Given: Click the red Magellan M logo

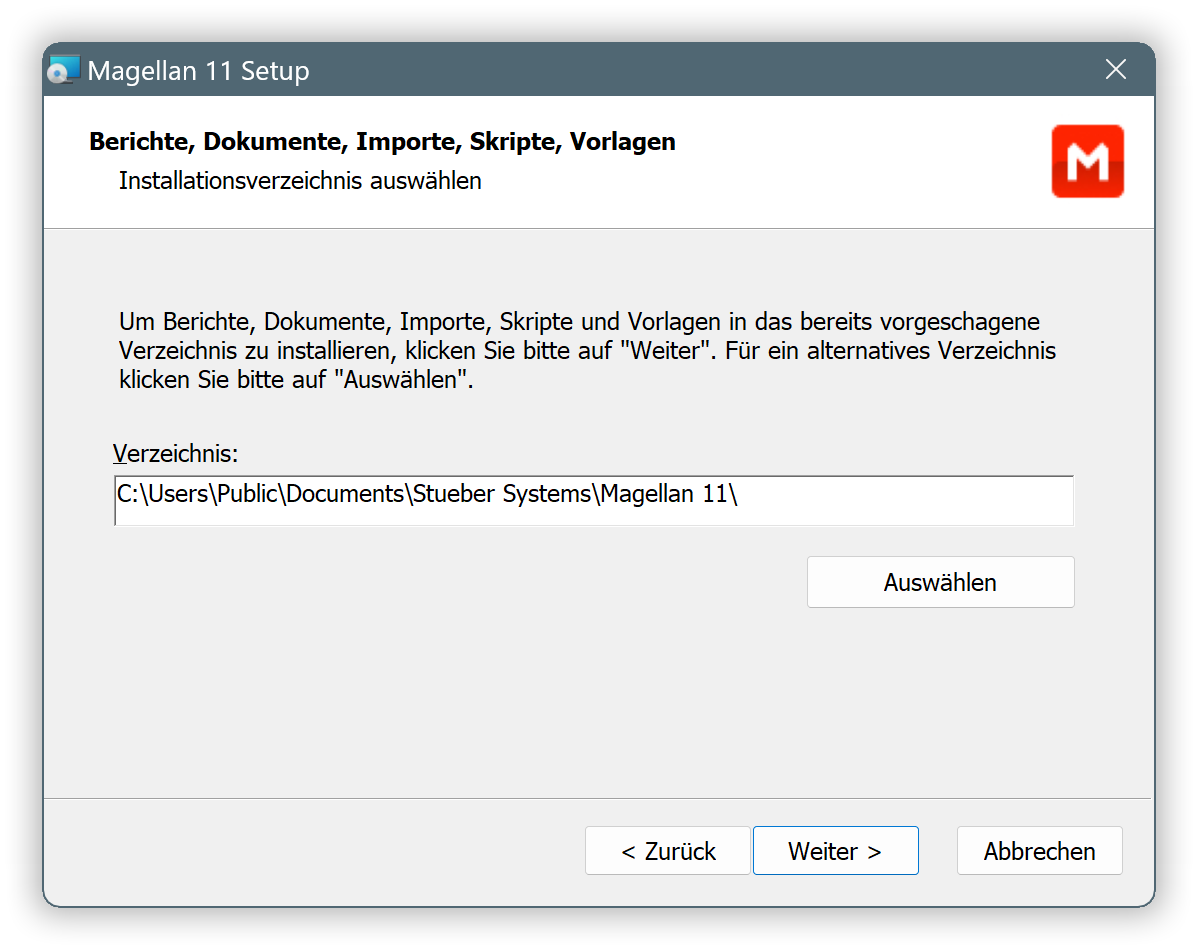Looking at the screenshot, I should pyautogui.click(x=1087, y=161).
